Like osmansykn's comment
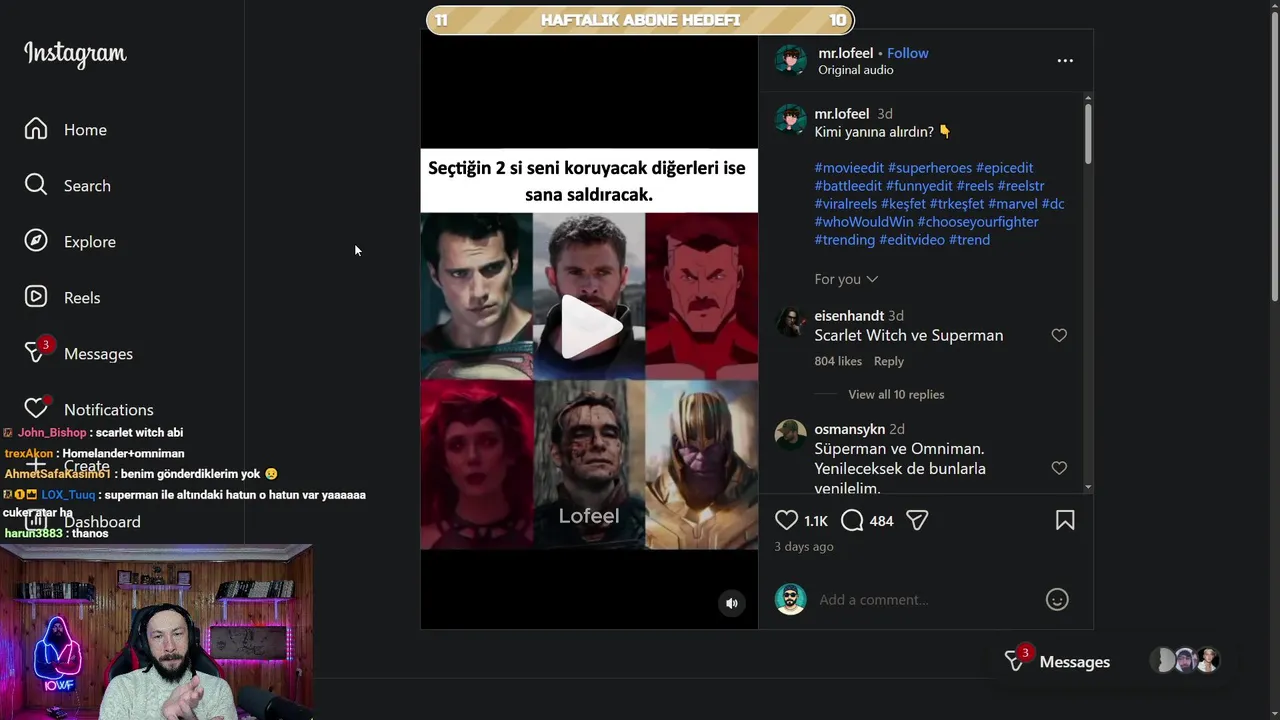This screenshot has height=720, width=1280. coord(1059,468)
